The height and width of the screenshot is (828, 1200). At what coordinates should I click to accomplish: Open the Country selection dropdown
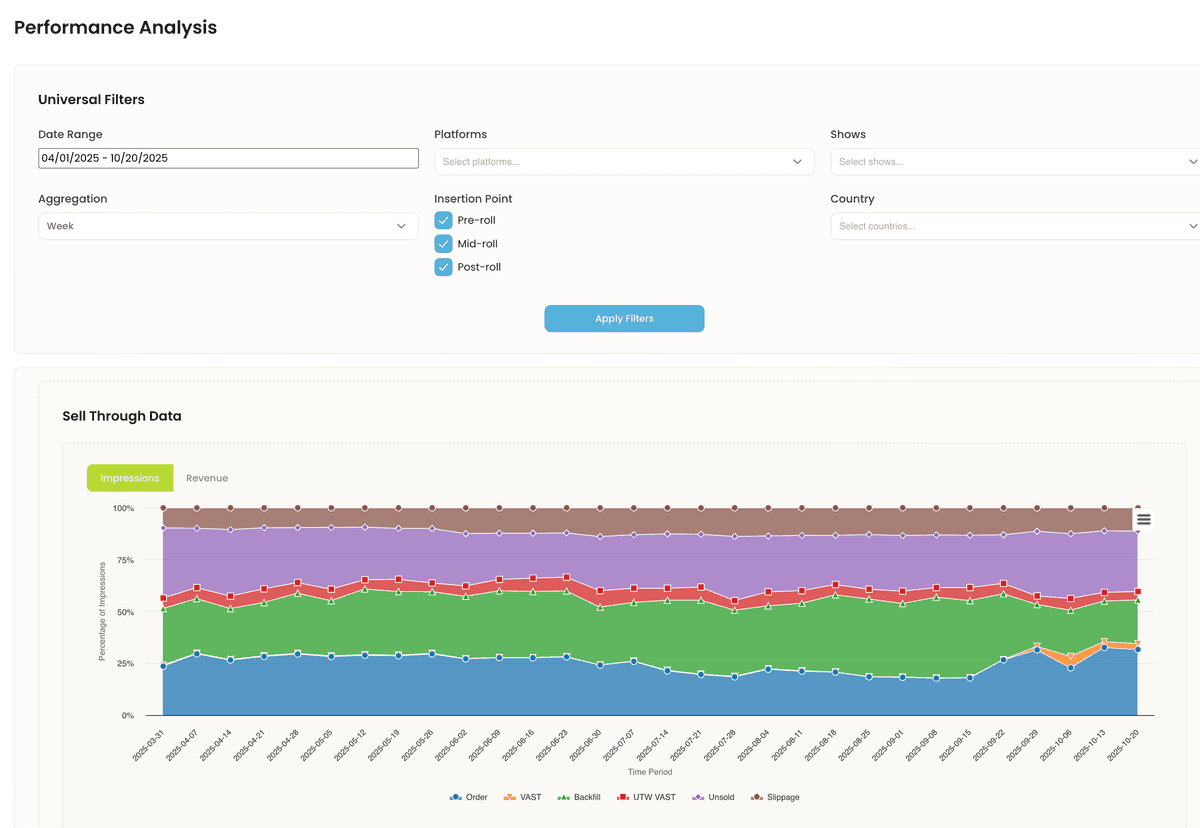tap(1014, 226)
